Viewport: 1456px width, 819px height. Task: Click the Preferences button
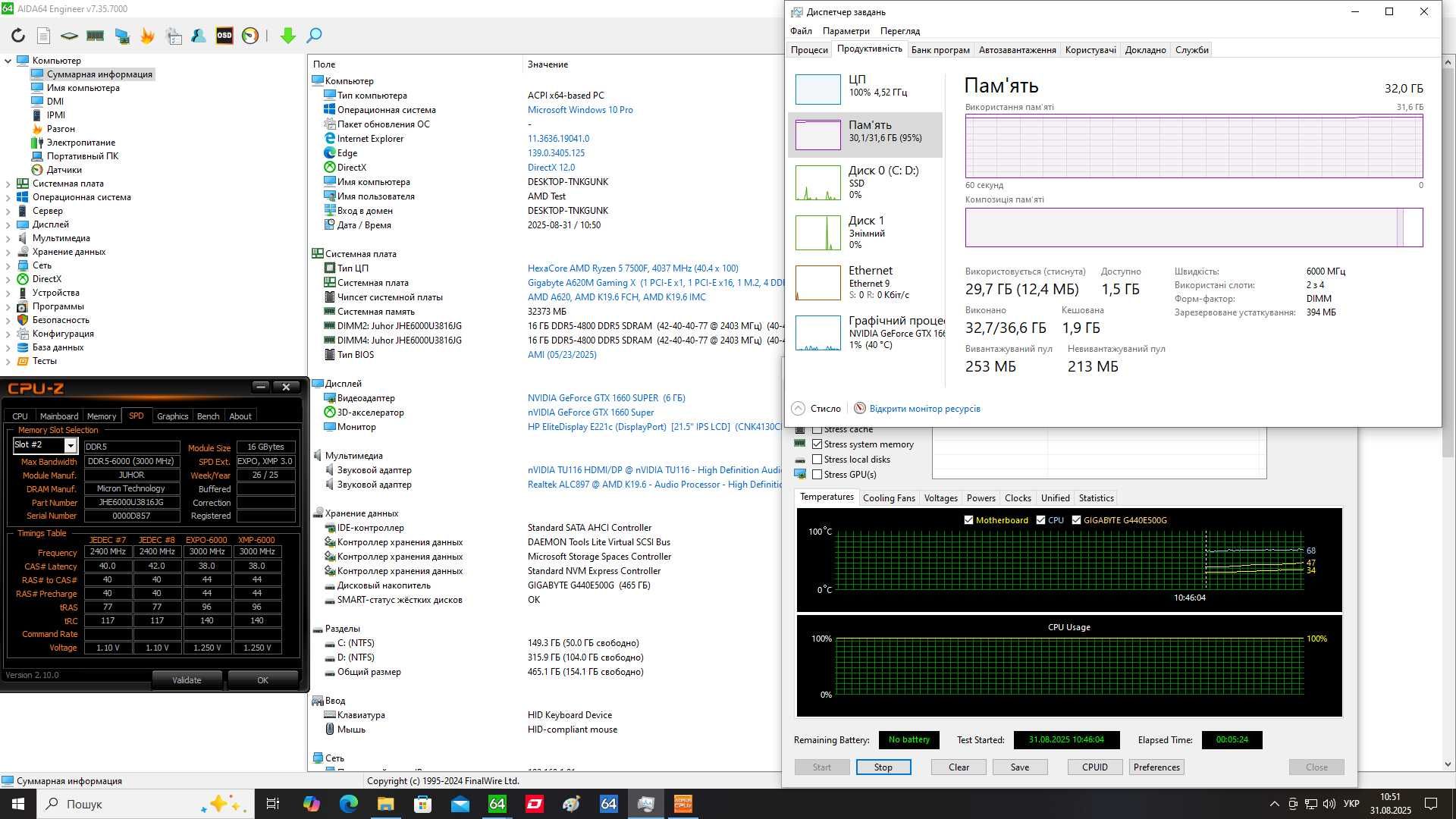click(x=1156, y=767)
